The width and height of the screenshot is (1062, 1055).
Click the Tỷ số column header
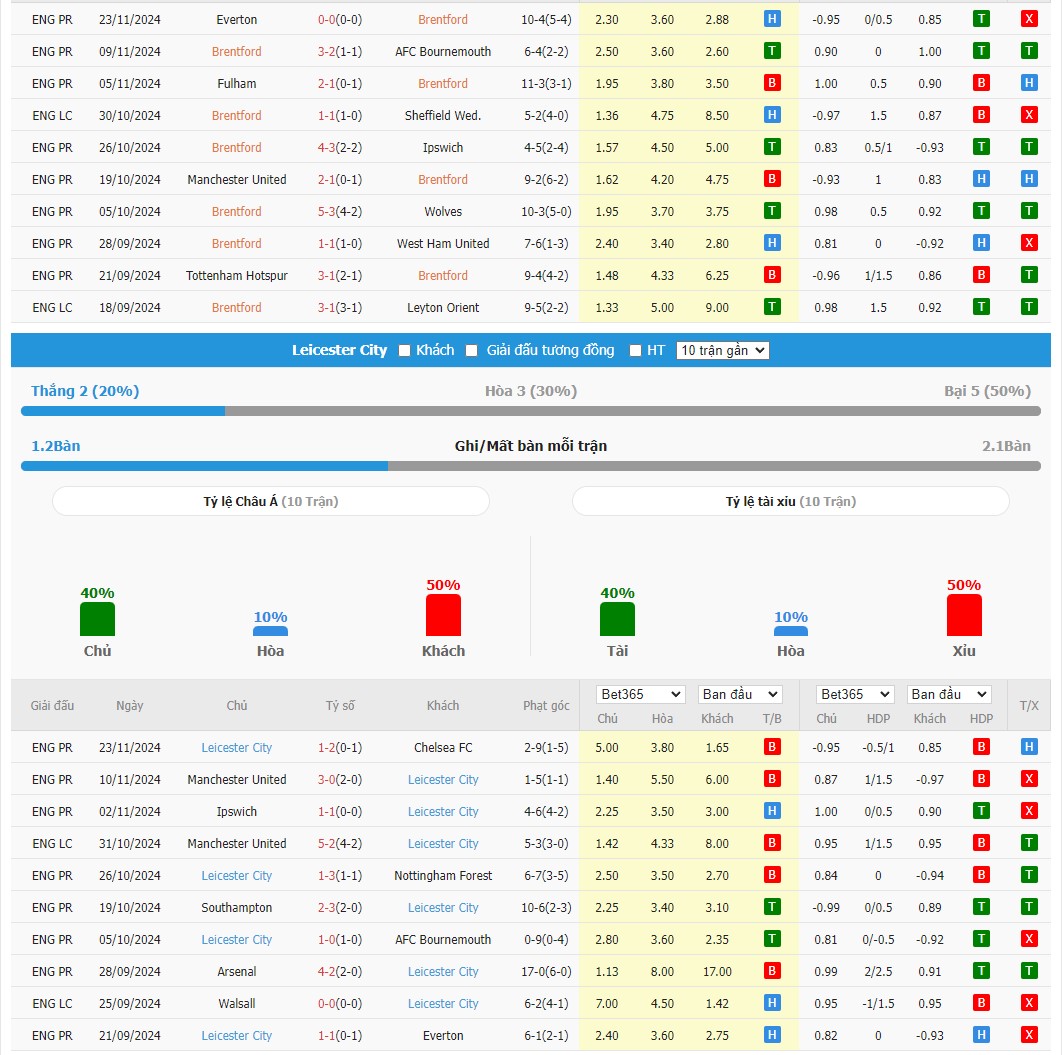pos(340,706)
